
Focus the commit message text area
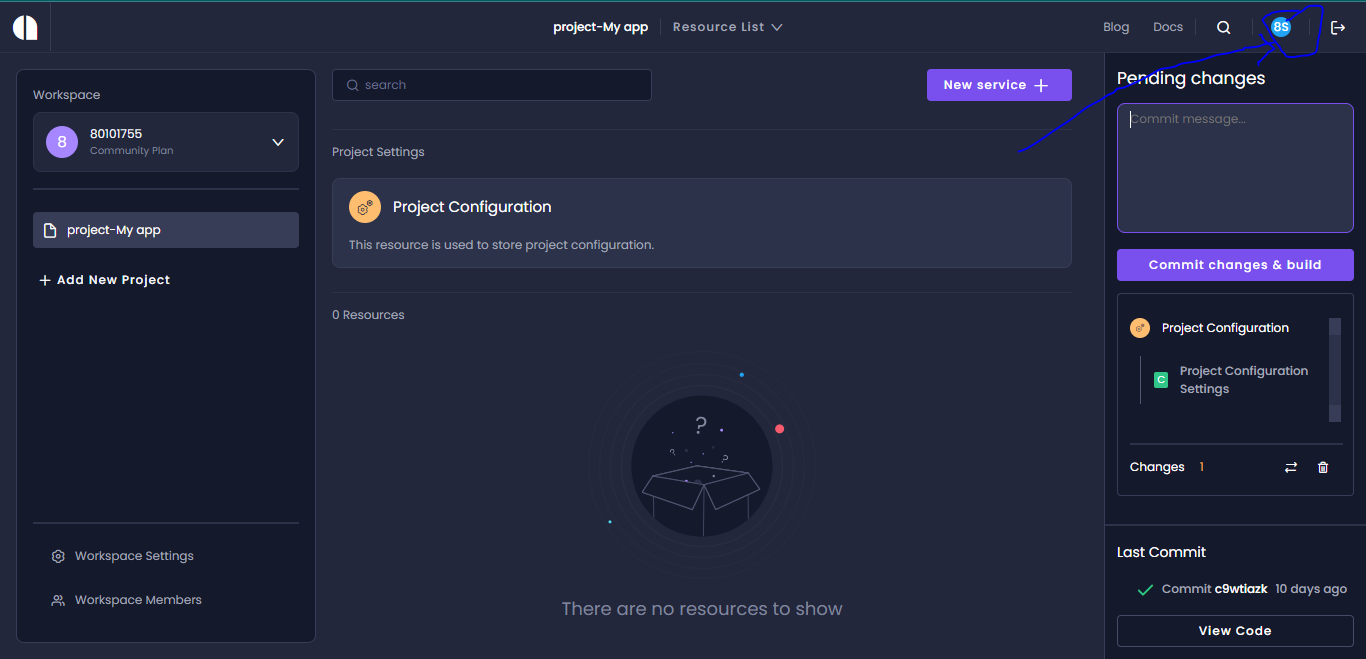[x=1235, y=168]
